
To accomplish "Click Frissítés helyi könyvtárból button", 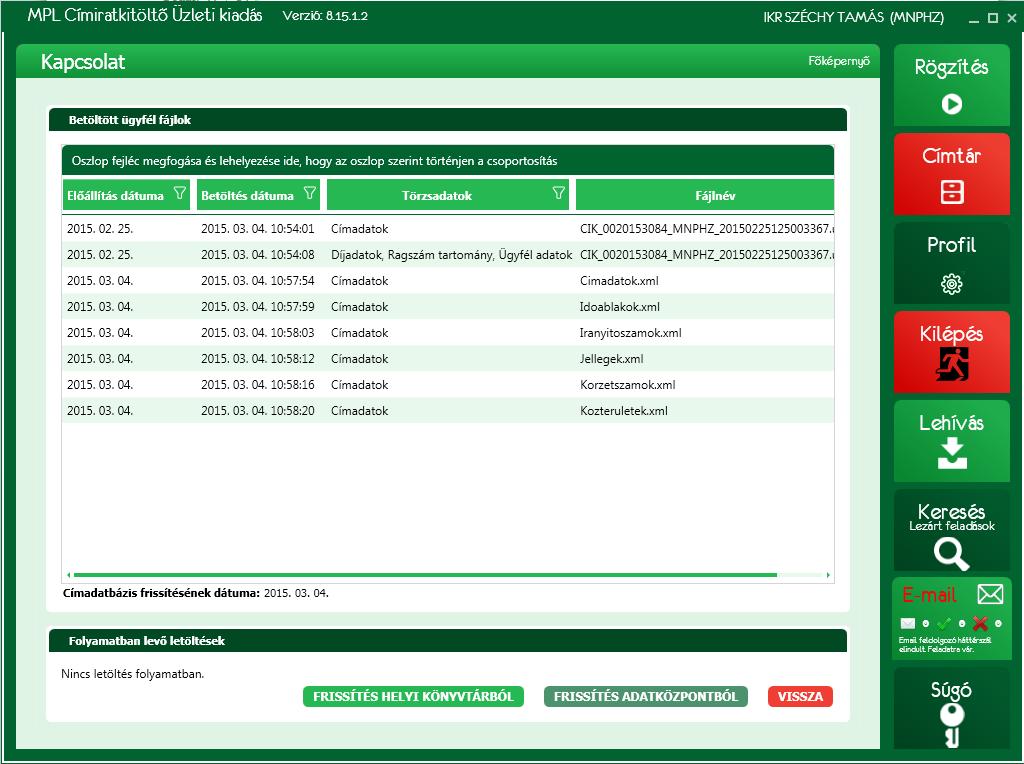I will pyautogui.click(x=413, y=697).
